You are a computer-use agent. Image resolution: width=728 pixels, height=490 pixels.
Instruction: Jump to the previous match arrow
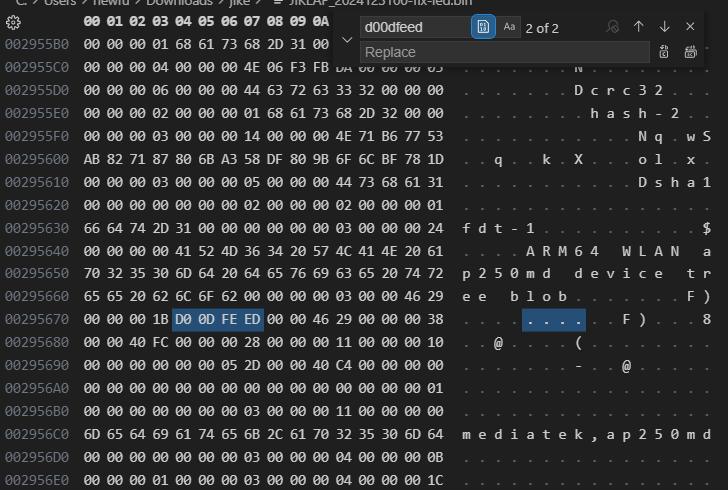pyautogui.click(x=639, y=27)
